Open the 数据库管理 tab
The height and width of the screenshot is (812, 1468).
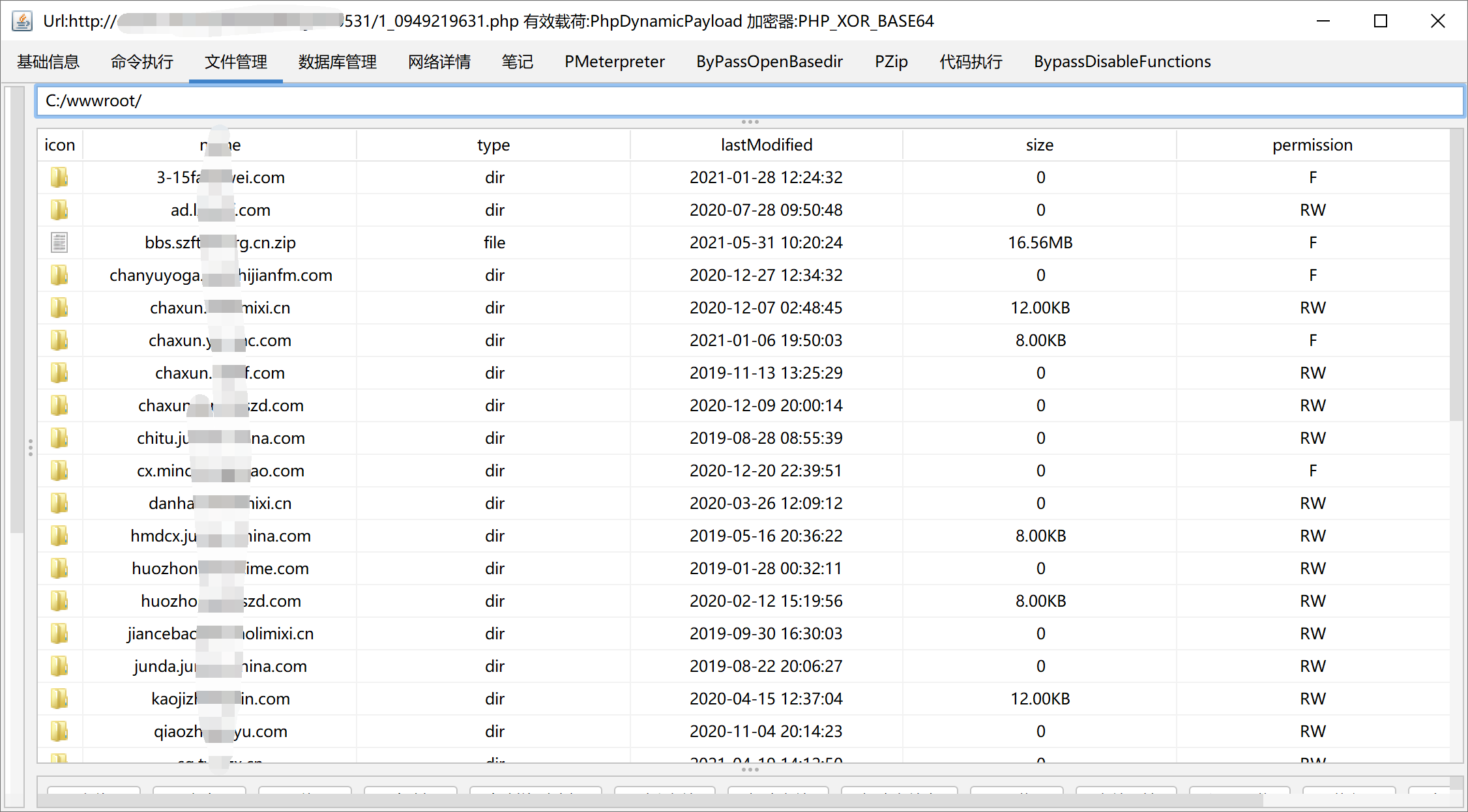[x=338, y=62]
